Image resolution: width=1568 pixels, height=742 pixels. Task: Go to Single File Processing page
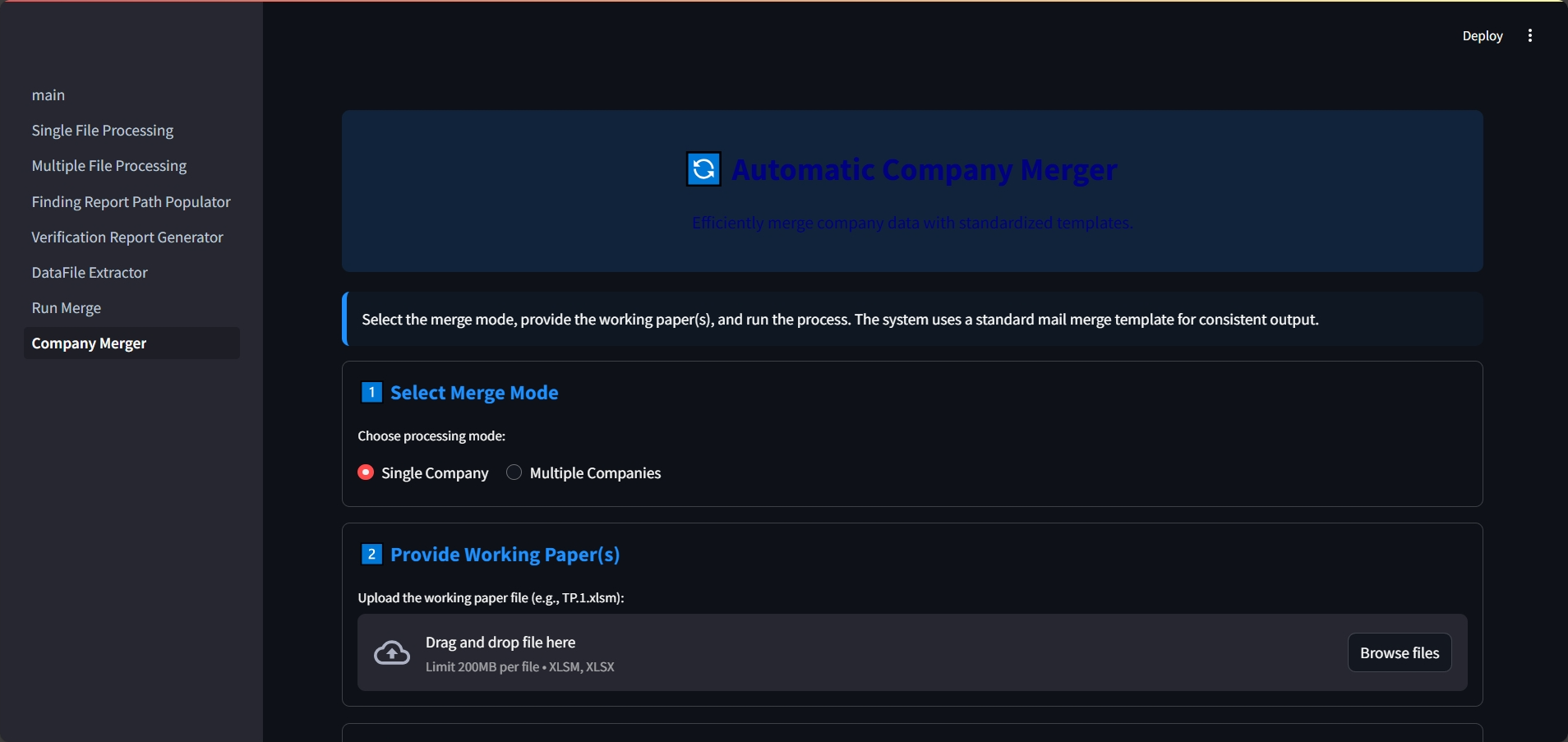click(x=131, y=131)
